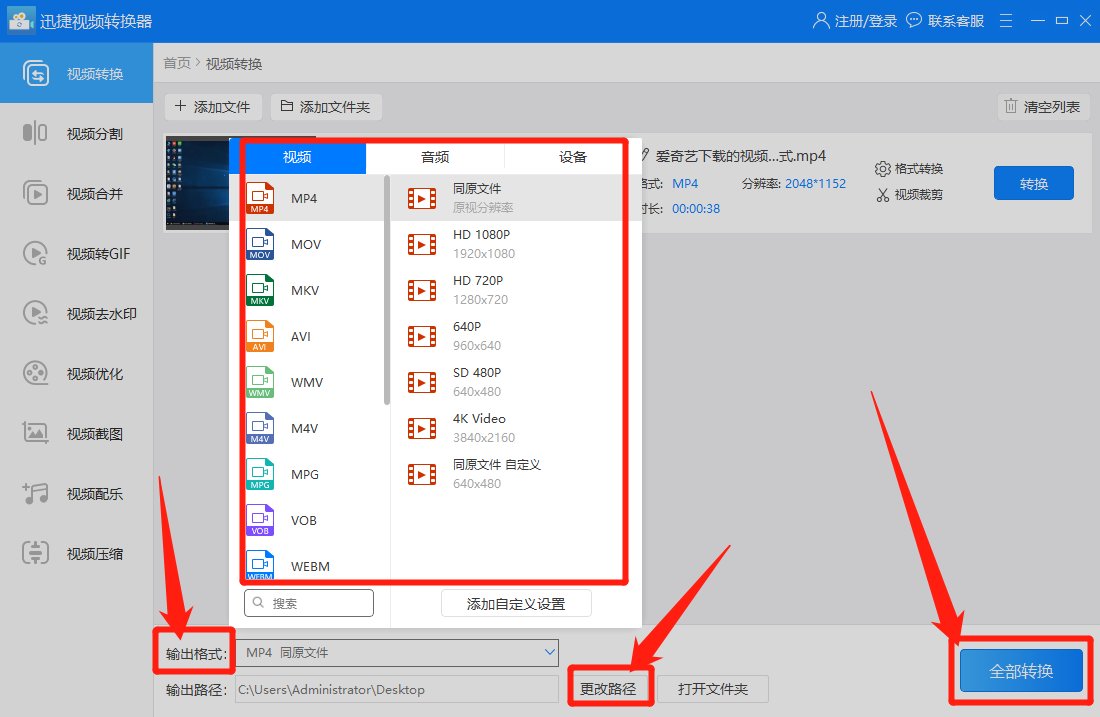
Task: Open the 输出格式 dropdown
Action: (397, 652)
